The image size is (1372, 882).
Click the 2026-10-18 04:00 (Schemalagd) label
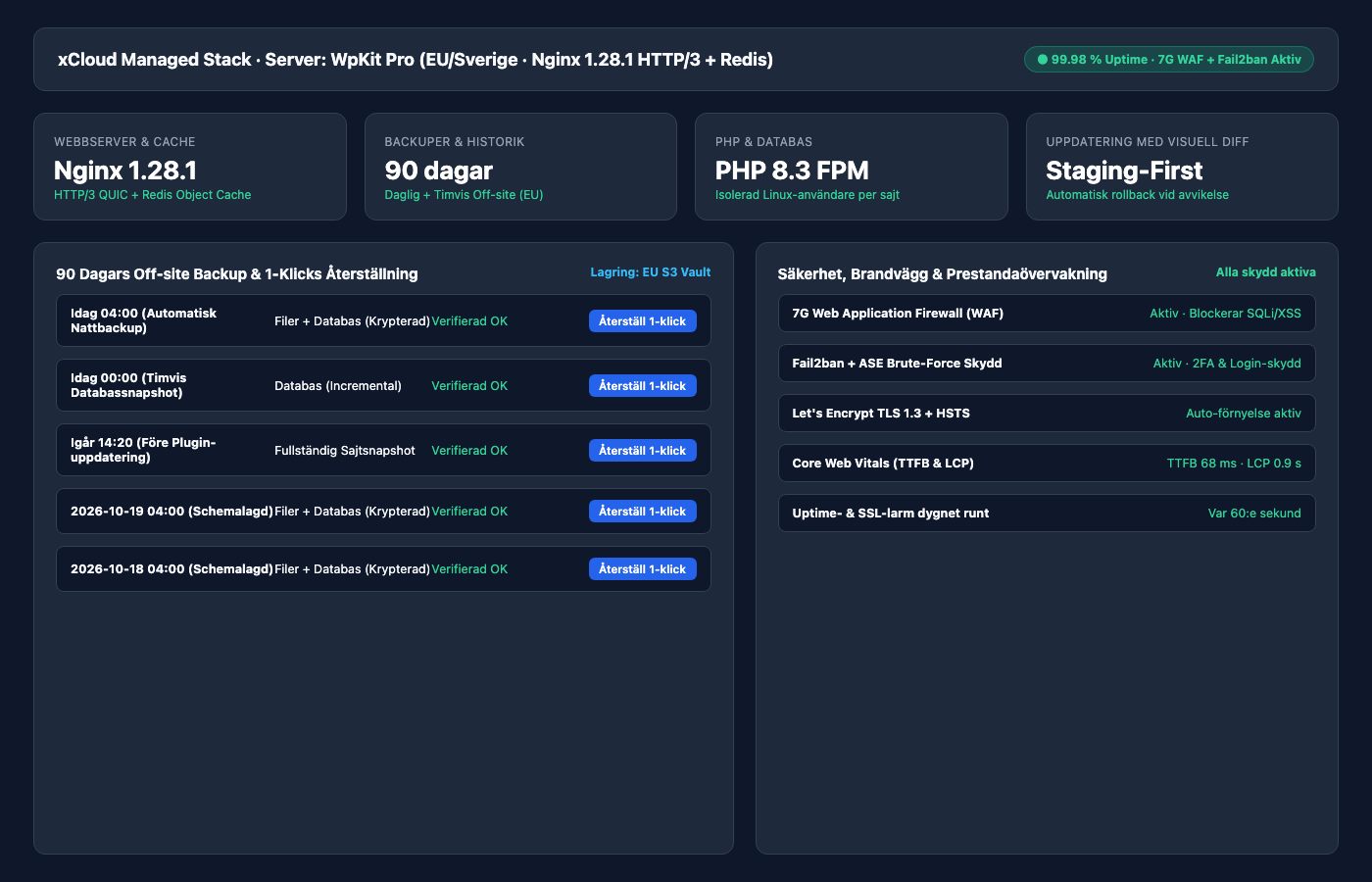coord(171,569)
